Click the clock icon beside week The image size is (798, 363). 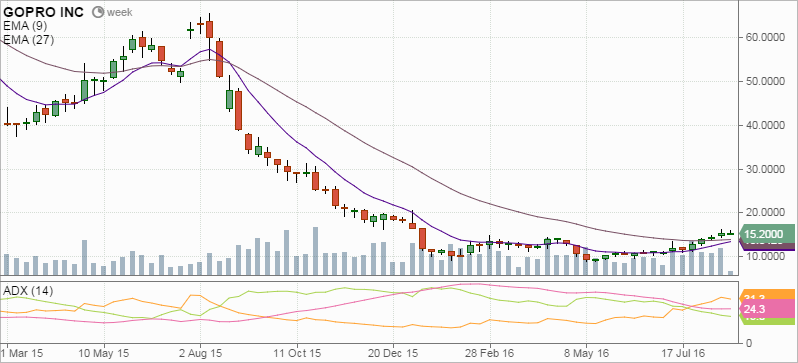(98, 12)
